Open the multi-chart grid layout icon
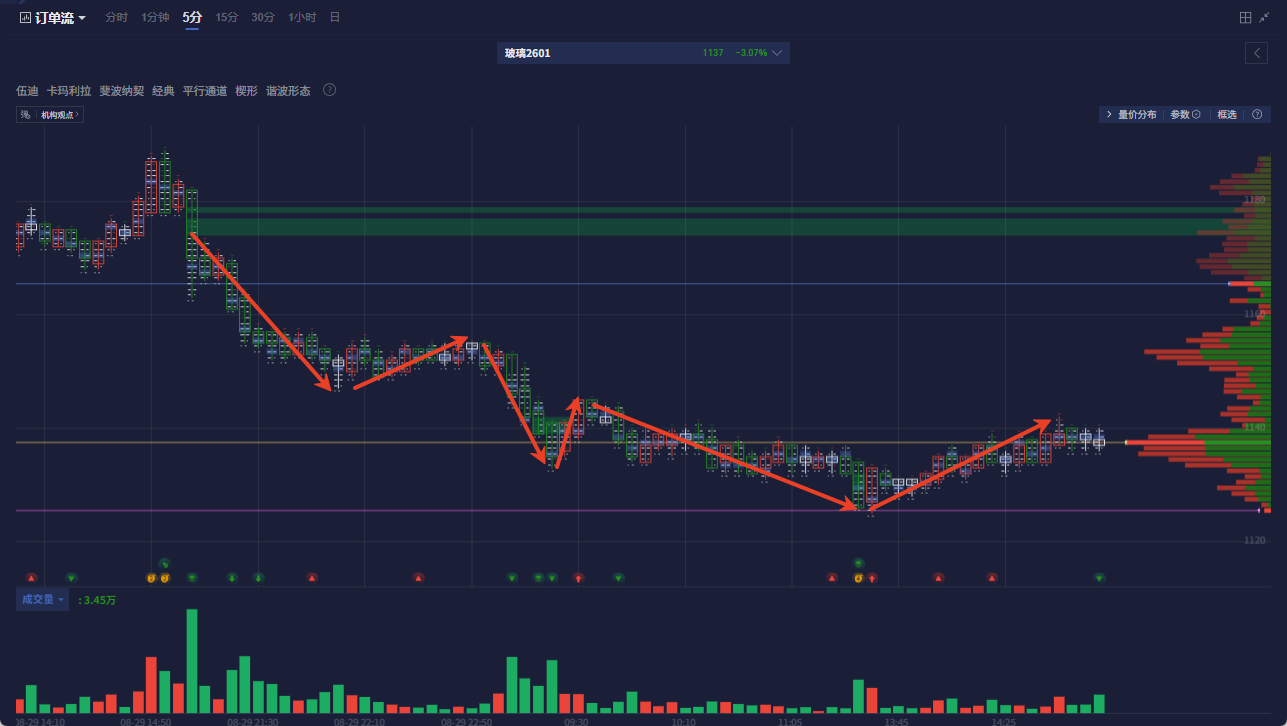 (1245, 18)
